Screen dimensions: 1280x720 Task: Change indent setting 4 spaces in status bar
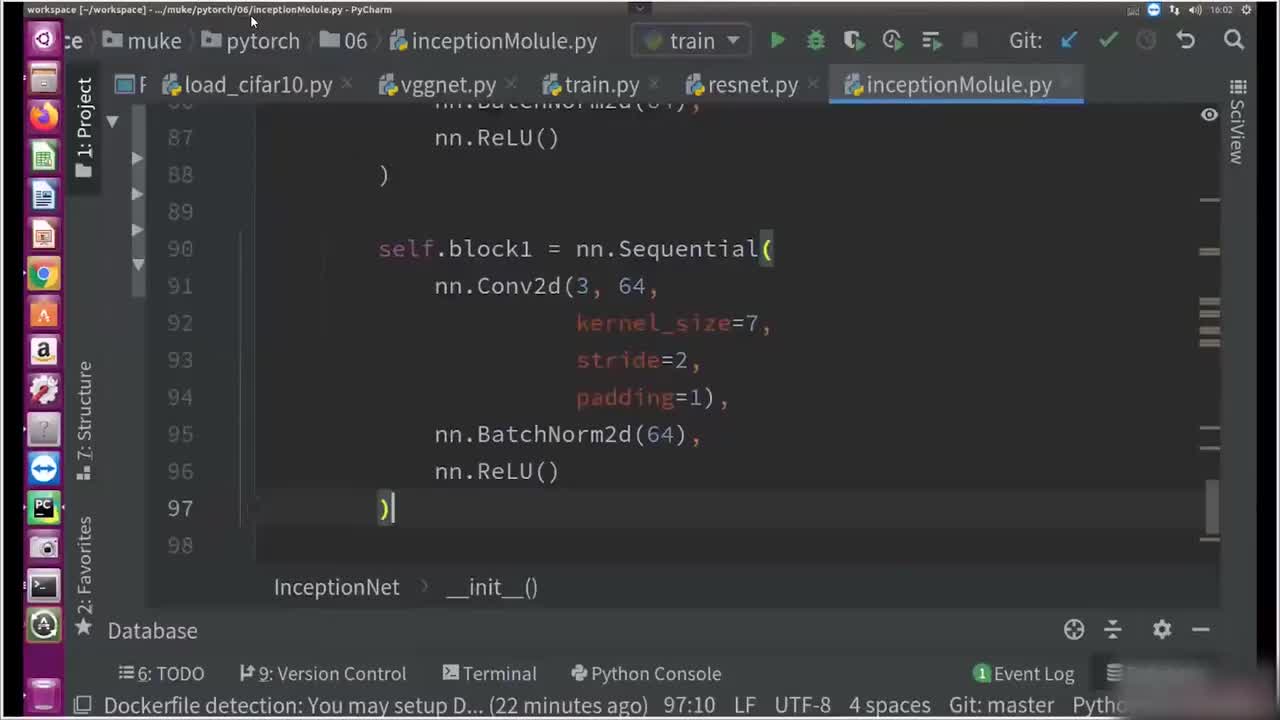(889, 705)
